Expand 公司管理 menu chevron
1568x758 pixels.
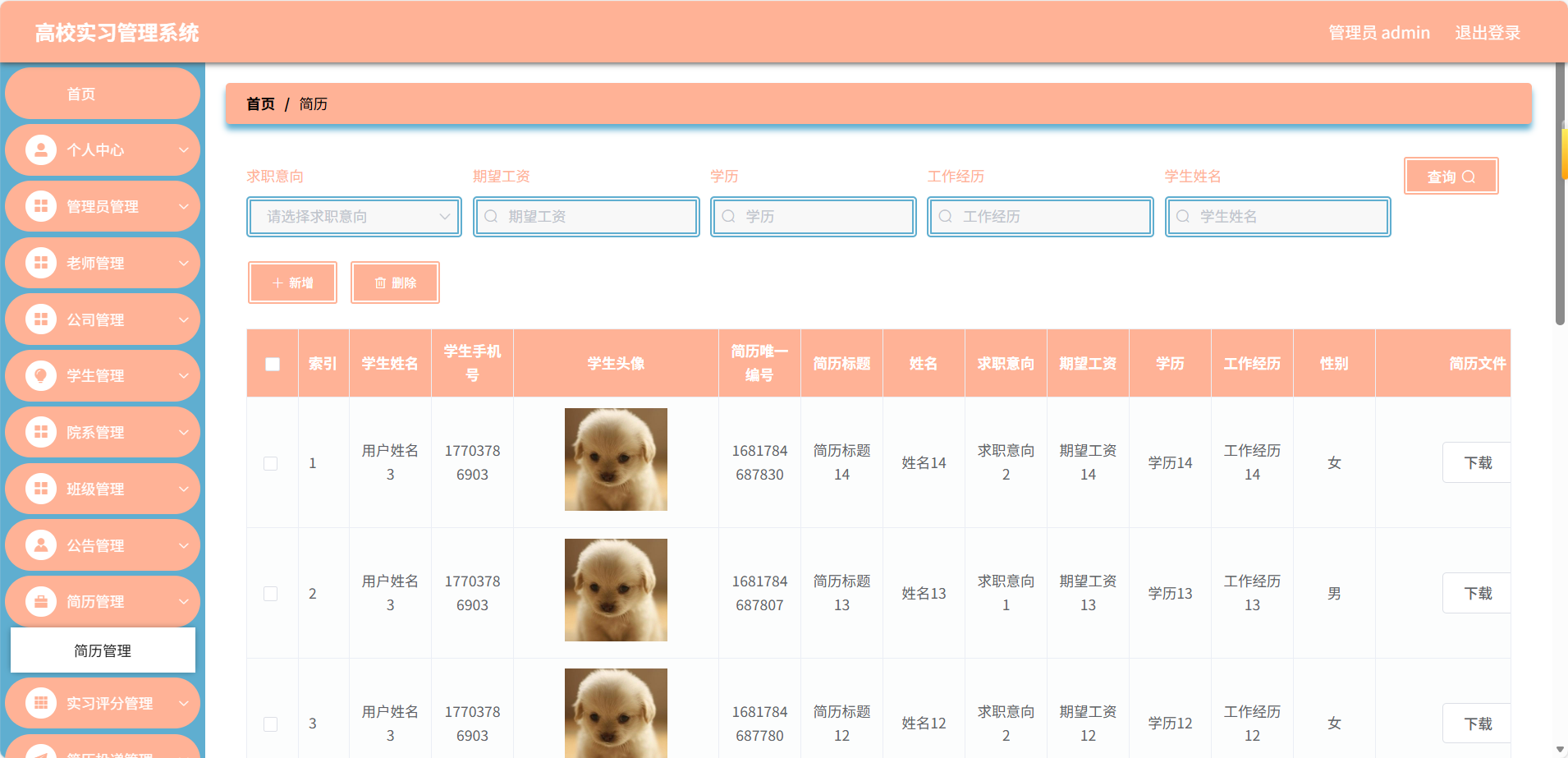[x=184, y=319]
